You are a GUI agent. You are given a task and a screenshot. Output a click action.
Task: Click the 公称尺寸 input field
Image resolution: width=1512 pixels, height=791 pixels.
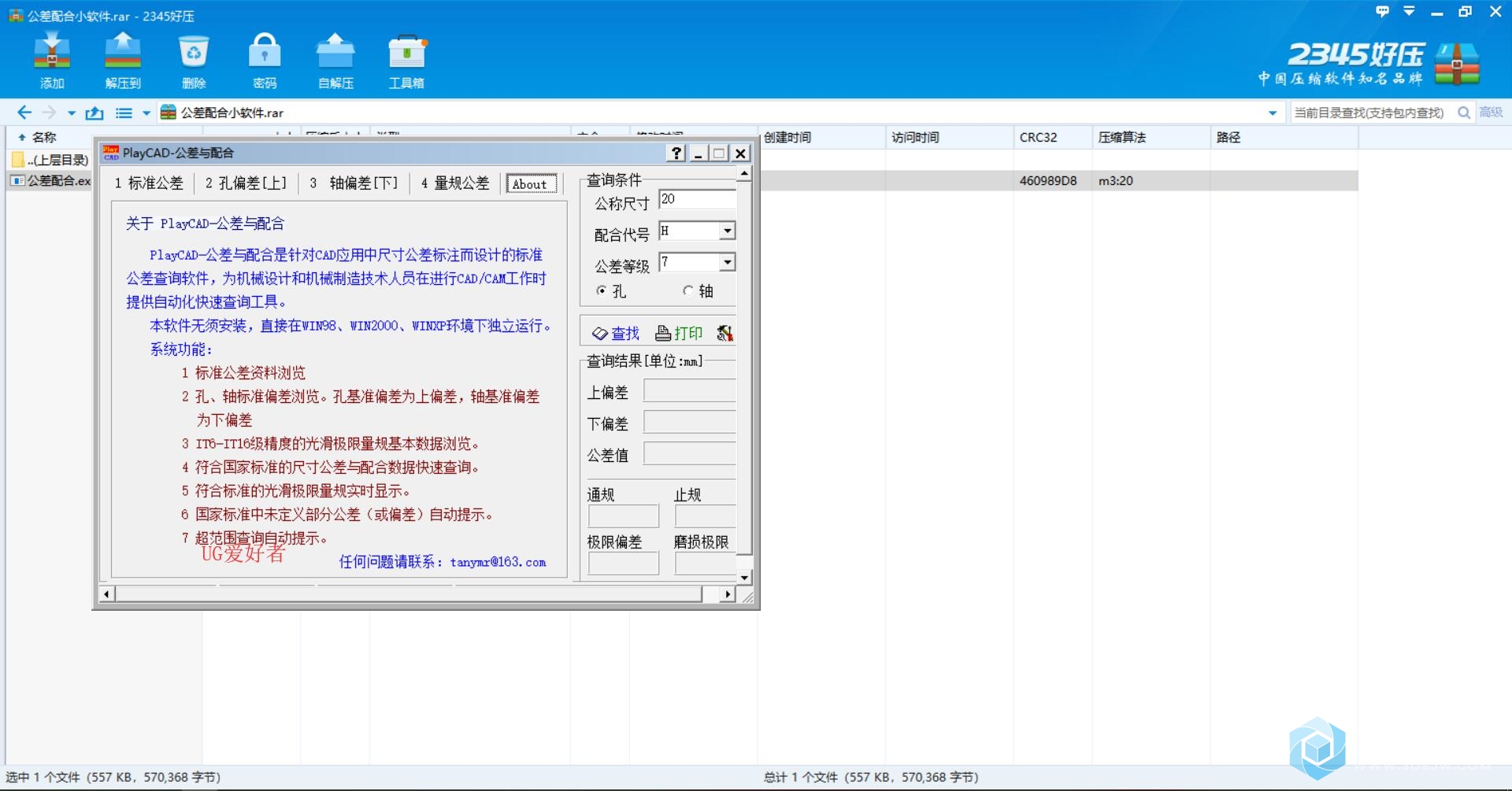click(x=698, y=199)
